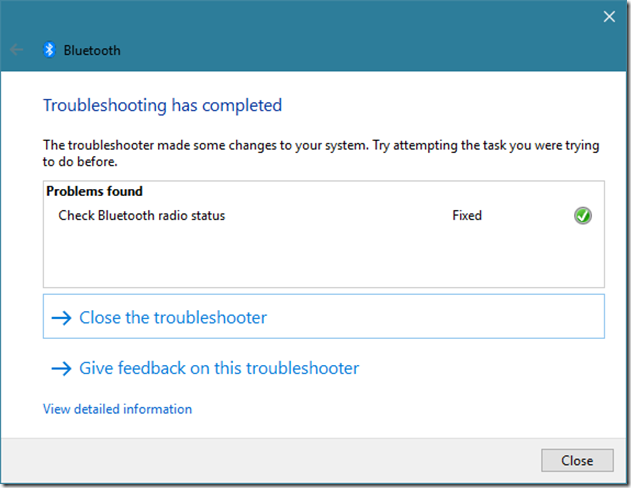Click the Problems found heading

95,191
